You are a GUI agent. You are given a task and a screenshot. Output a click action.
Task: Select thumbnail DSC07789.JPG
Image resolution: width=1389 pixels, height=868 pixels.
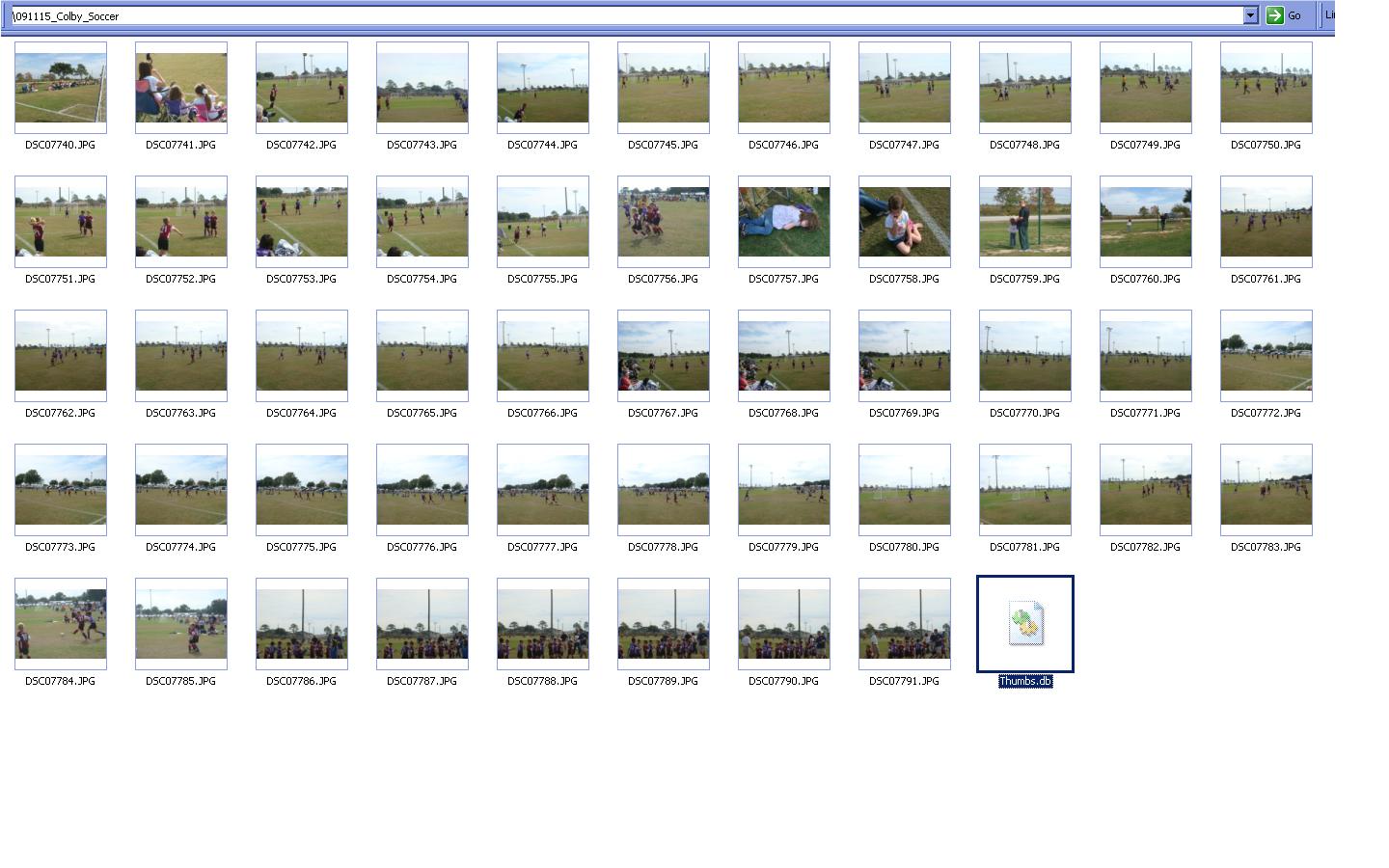pyautogui.click(x=664, y=624)
